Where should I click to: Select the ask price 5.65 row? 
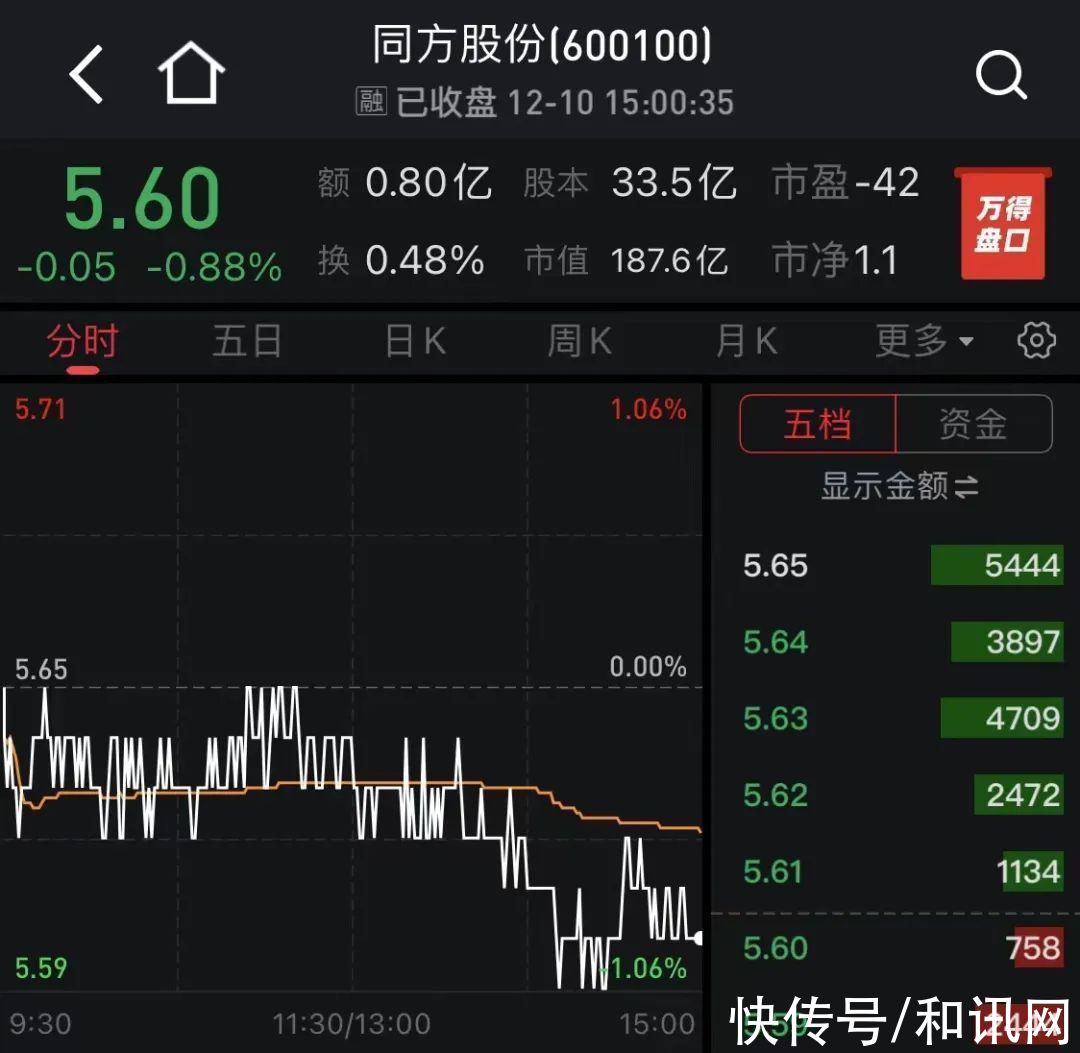point(902,565)
